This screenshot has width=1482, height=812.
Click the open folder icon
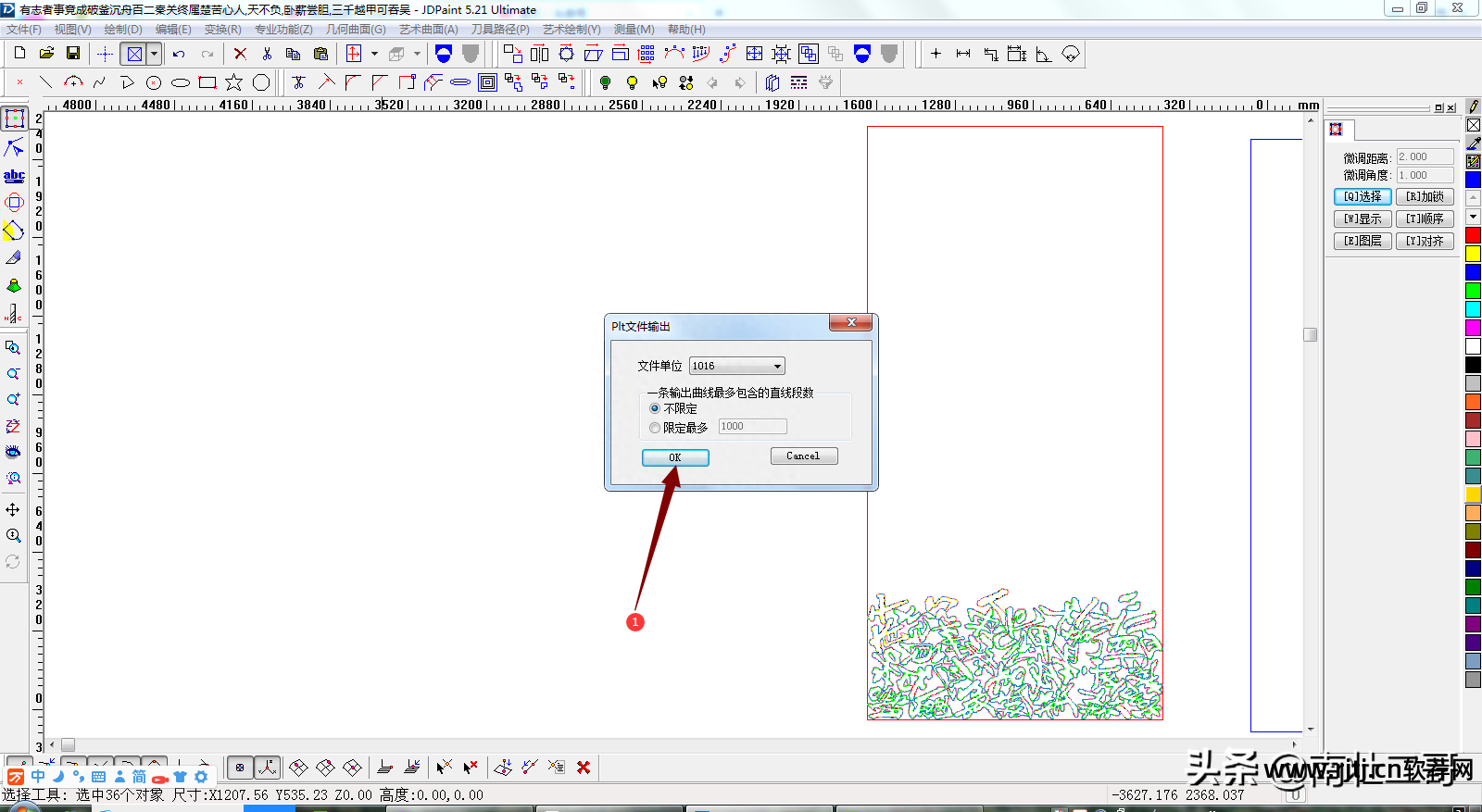[x=46, y=54]
